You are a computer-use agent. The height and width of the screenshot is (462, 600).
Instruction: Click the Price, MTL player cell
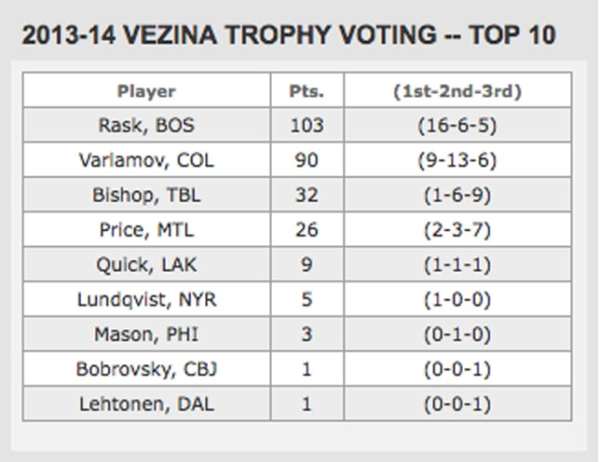146,230
